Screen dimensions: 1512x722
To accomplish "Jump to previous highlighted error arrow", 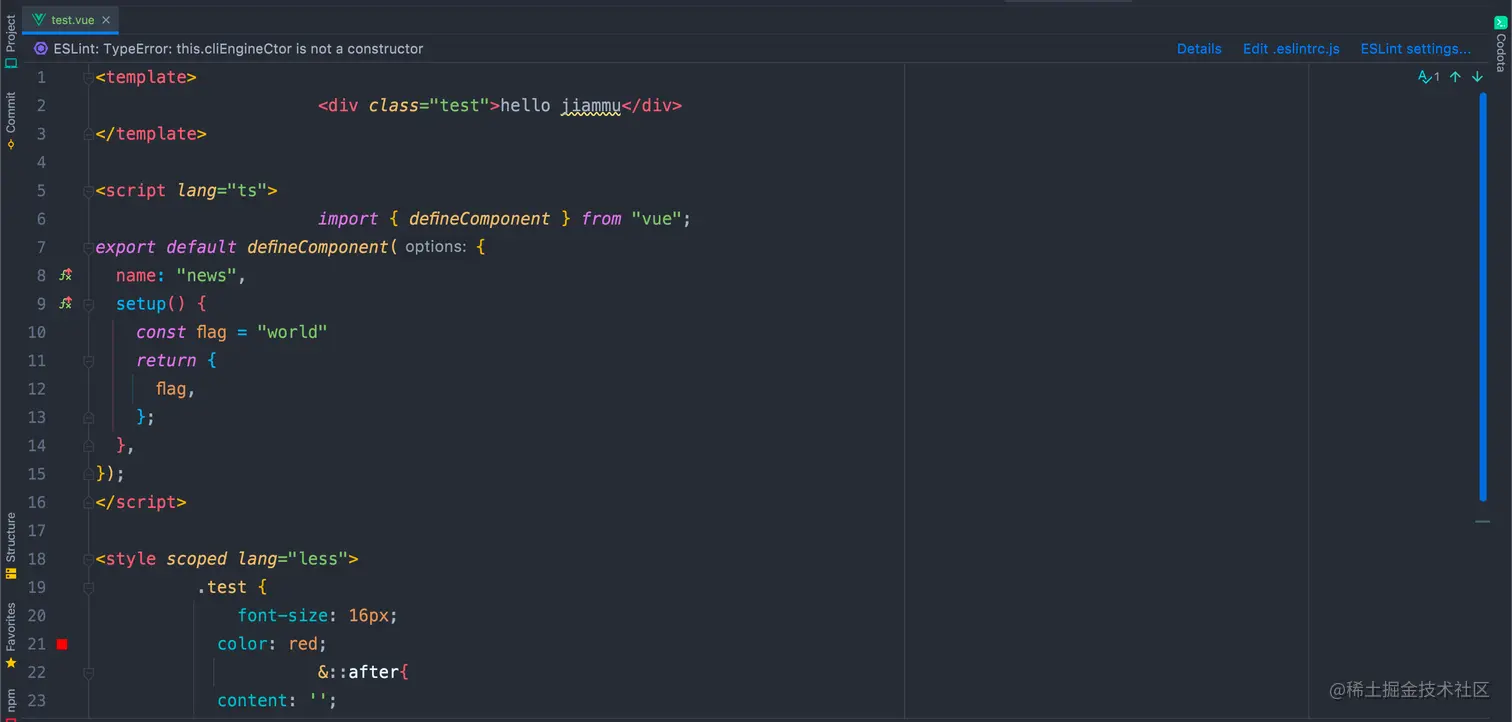I will (1455, 77).
